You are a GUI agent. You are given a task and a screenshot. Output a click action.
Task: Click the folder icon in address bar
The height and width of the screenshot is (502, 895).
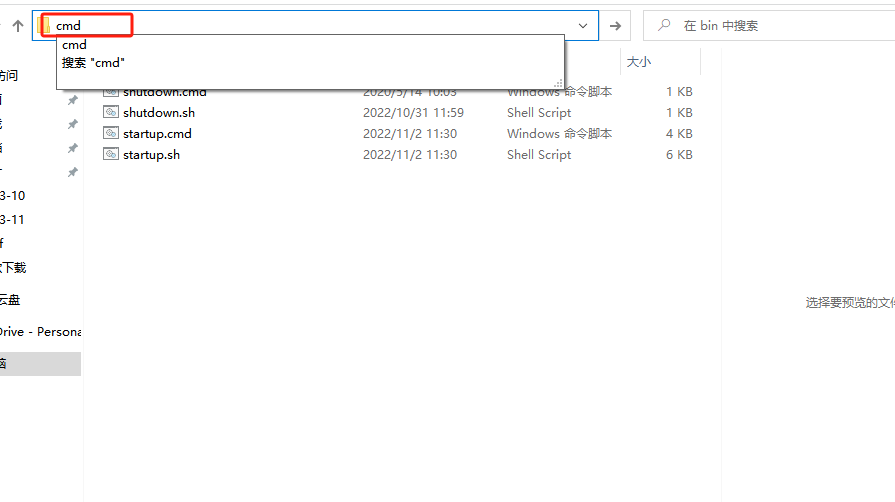[x=44, y=25]
